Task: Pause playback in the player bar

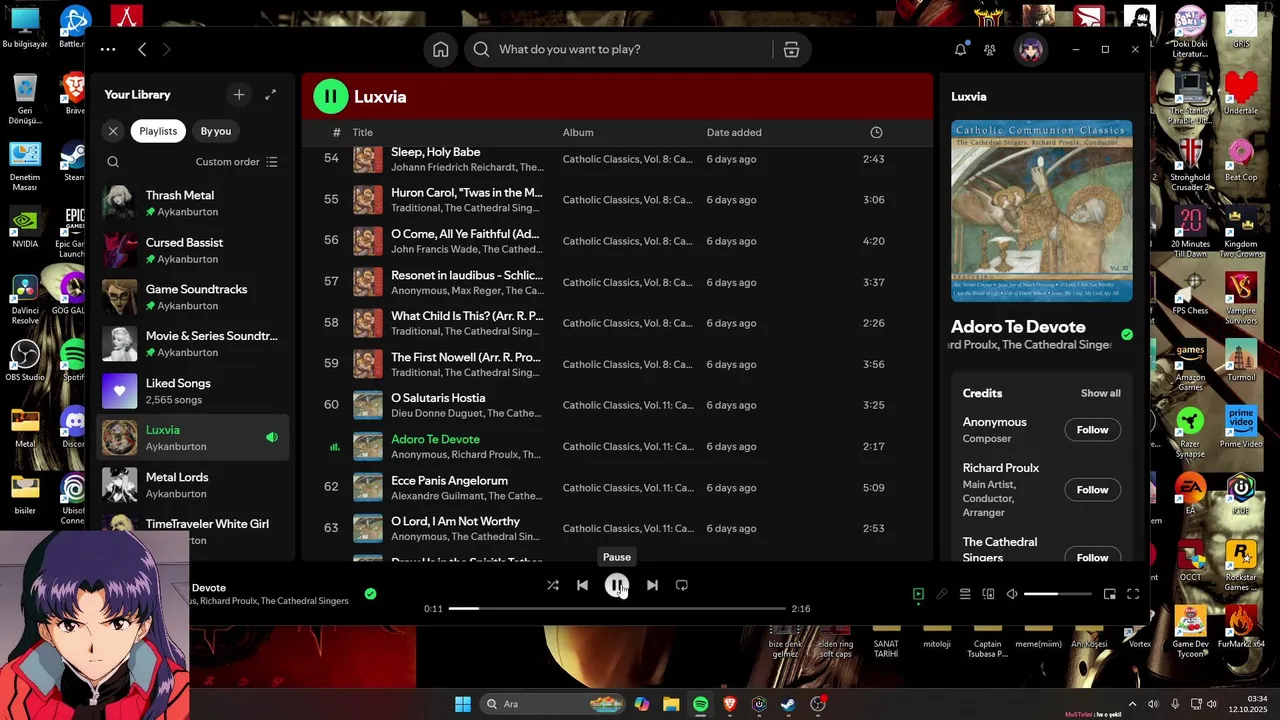Action: tap(617, 585)
